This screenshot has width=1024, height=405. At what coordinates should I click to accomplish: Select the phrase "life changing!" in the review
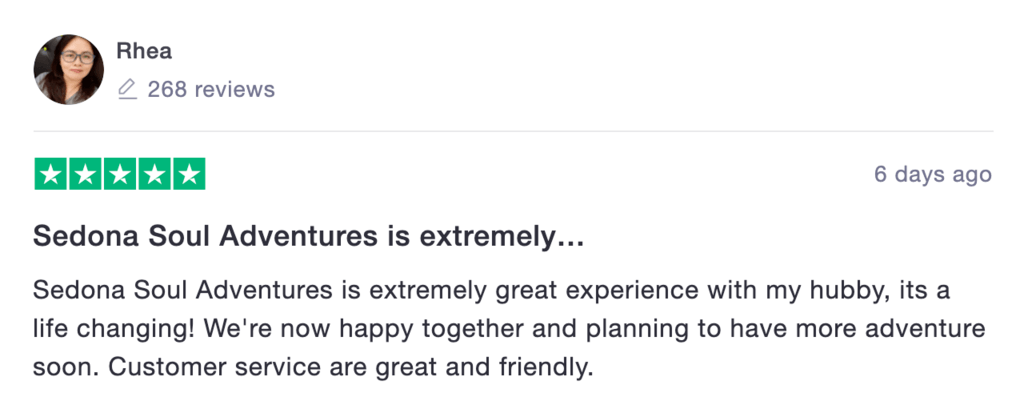tap(100, 329)
